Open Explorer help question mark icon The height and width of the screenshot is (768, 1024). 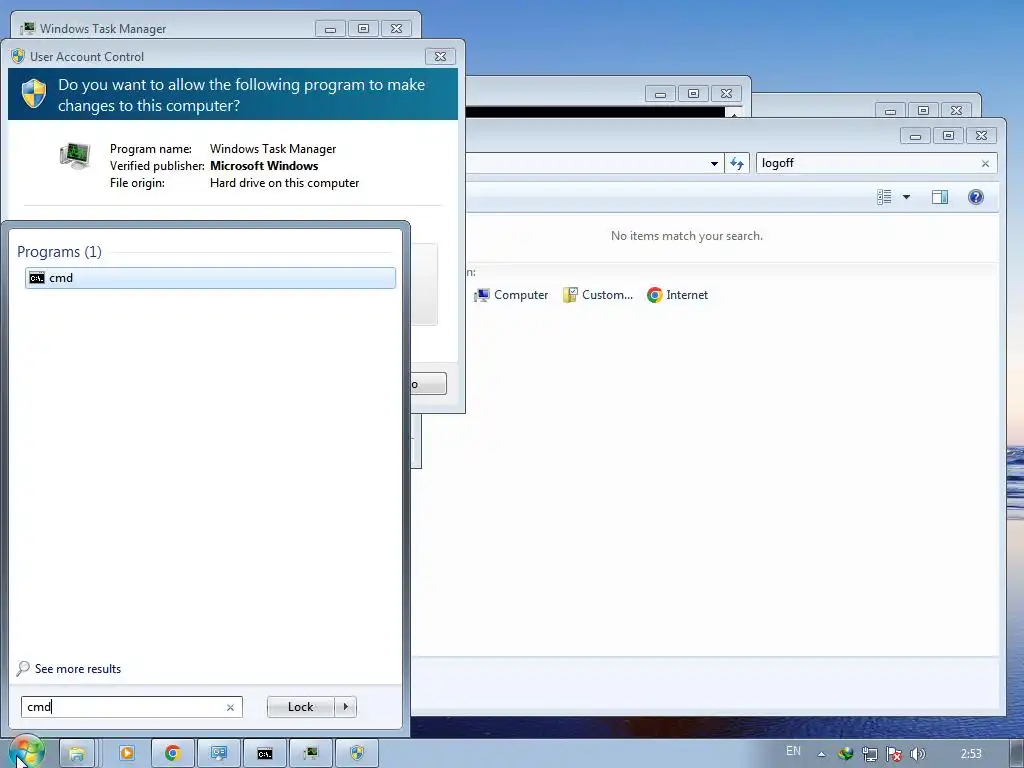976,197
